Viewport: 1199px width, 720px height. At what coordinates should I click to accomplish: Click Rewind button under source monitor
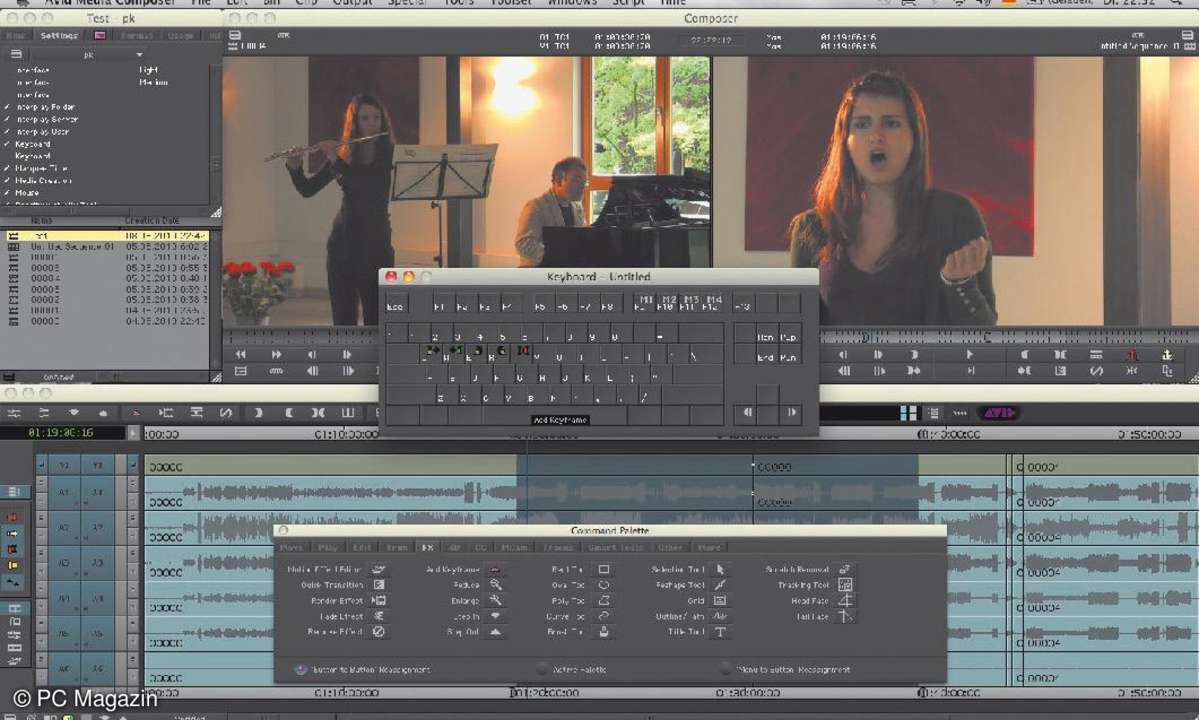[x=241, y=355]
